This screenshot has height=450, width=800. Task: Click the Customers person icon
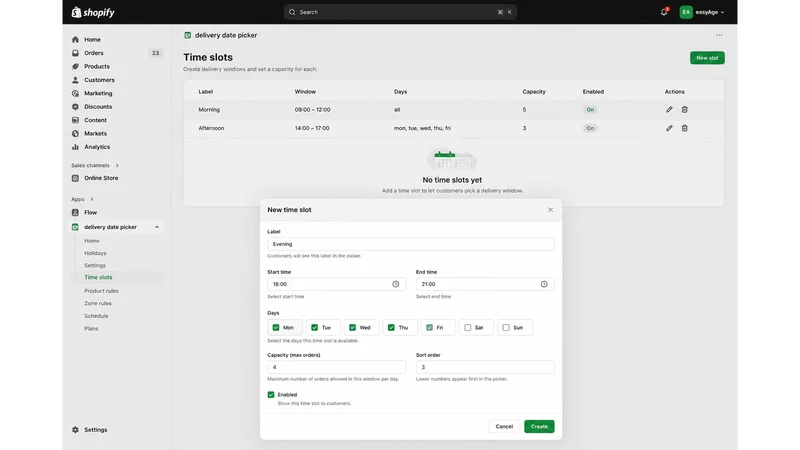[76, 80]
